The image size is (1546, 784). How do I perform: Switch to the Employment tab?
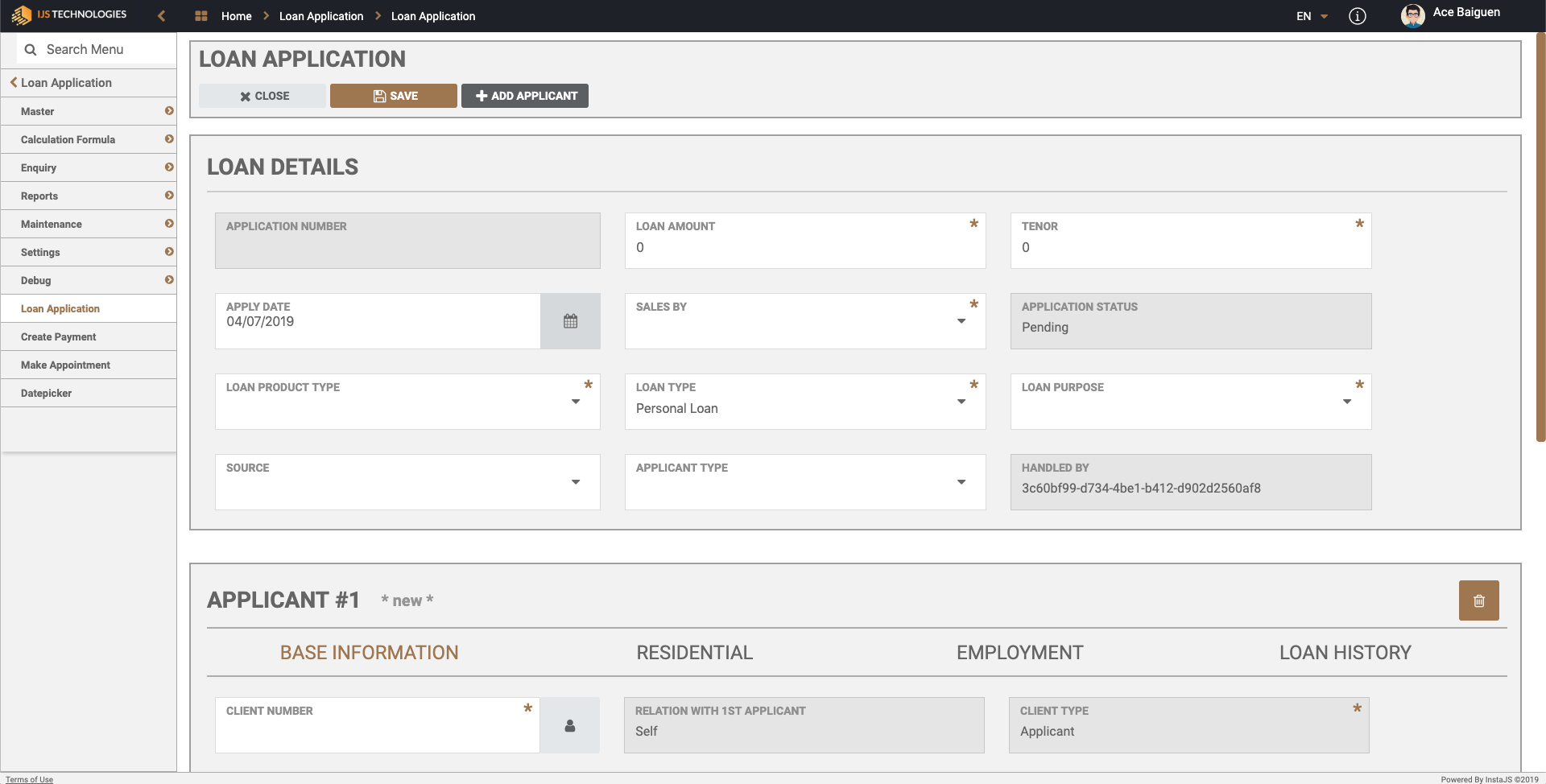tap(1019, 653)
